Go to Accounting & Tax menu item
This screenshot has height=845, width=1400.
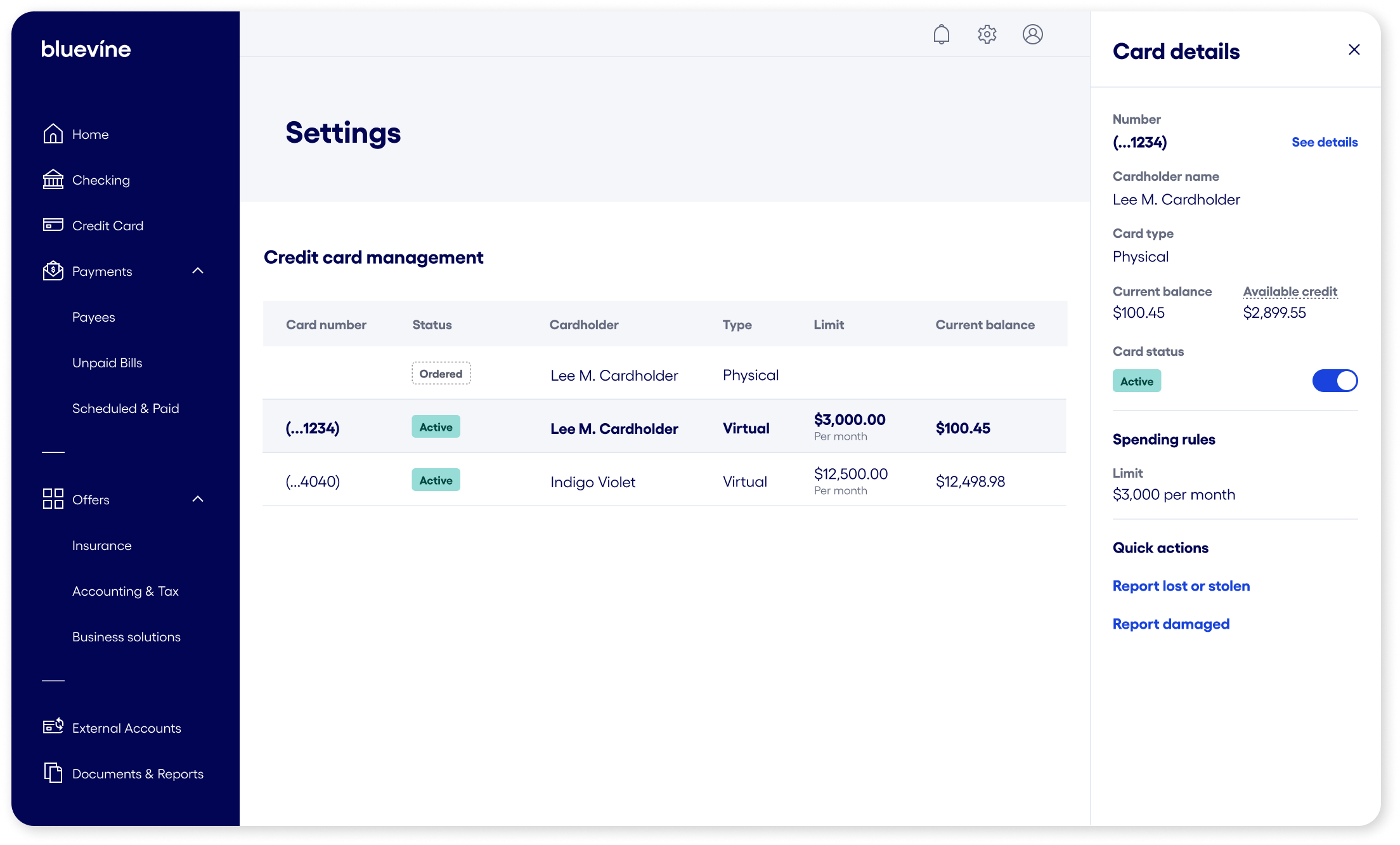tap(126, 591)
